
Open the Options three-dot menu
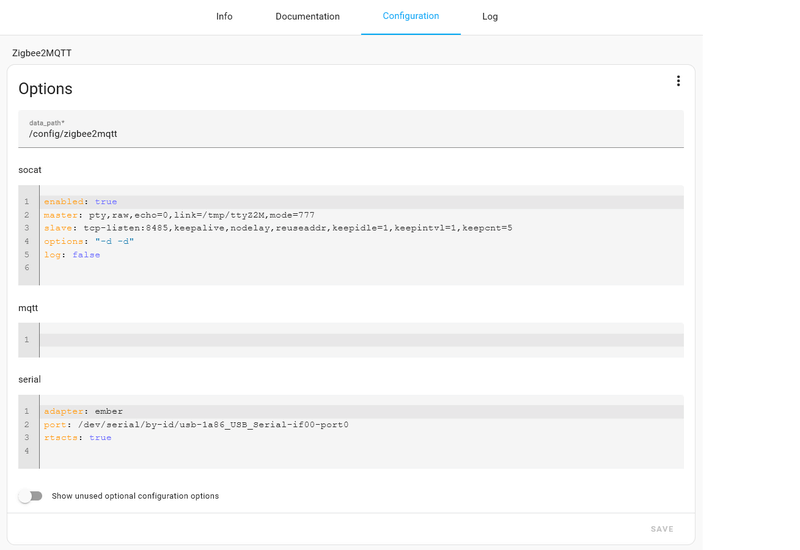678,81
